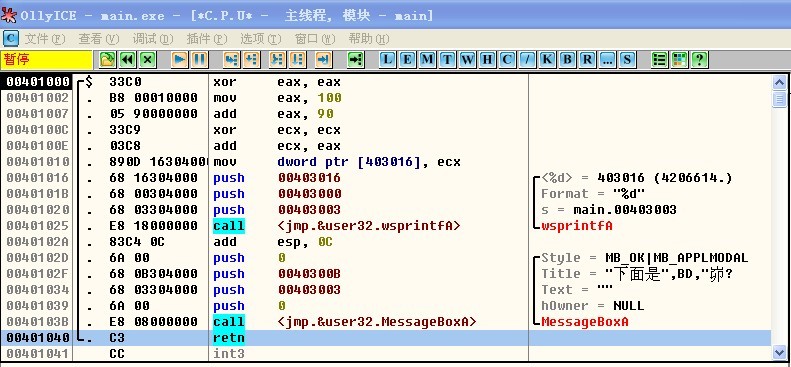The width and height of the screenshot is (791, 367).
Task: Click the green Help question mark icon
Action: point(699,60)
